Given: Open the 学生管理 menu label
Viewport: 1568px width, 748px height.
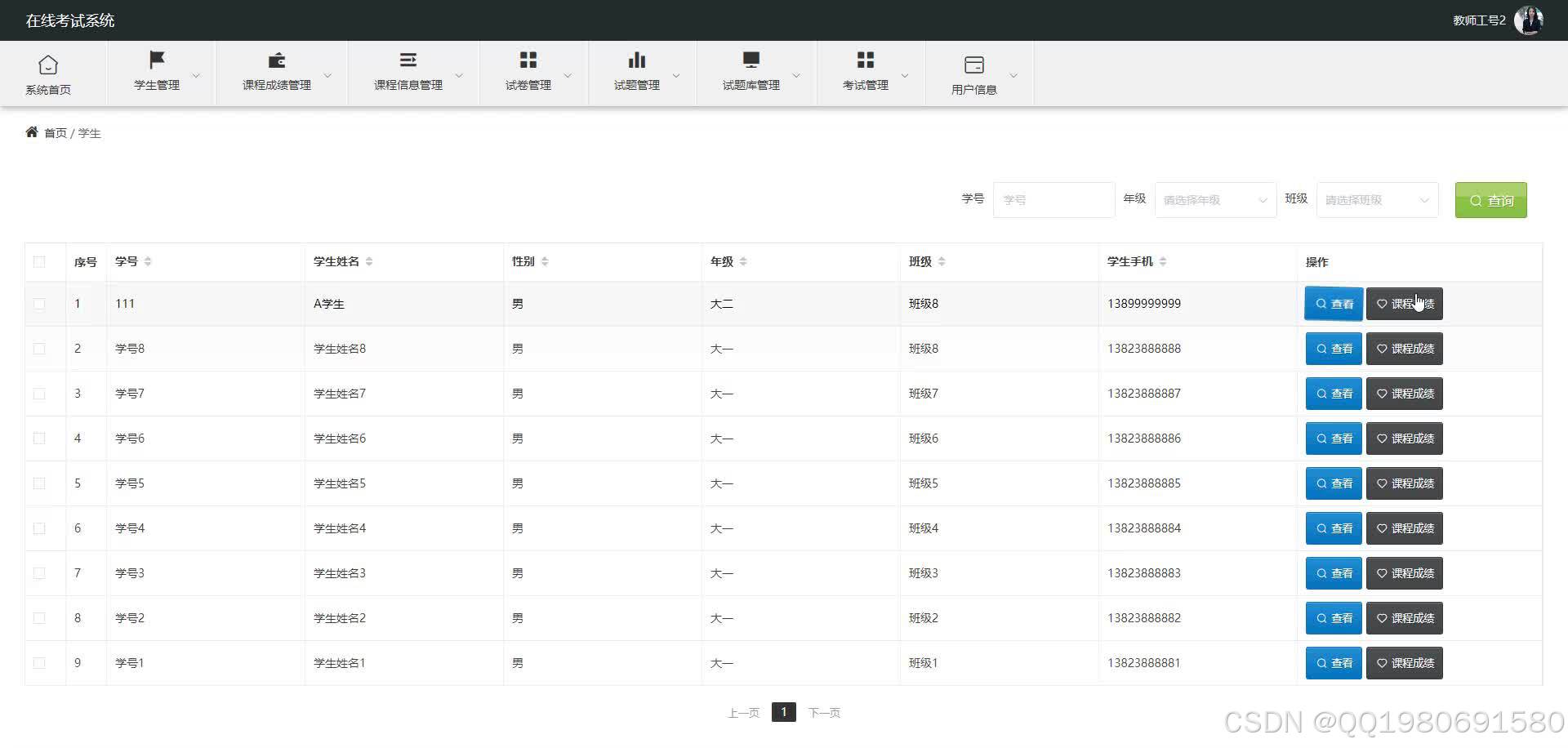Looking at the screenshot, I should point(157,85).
